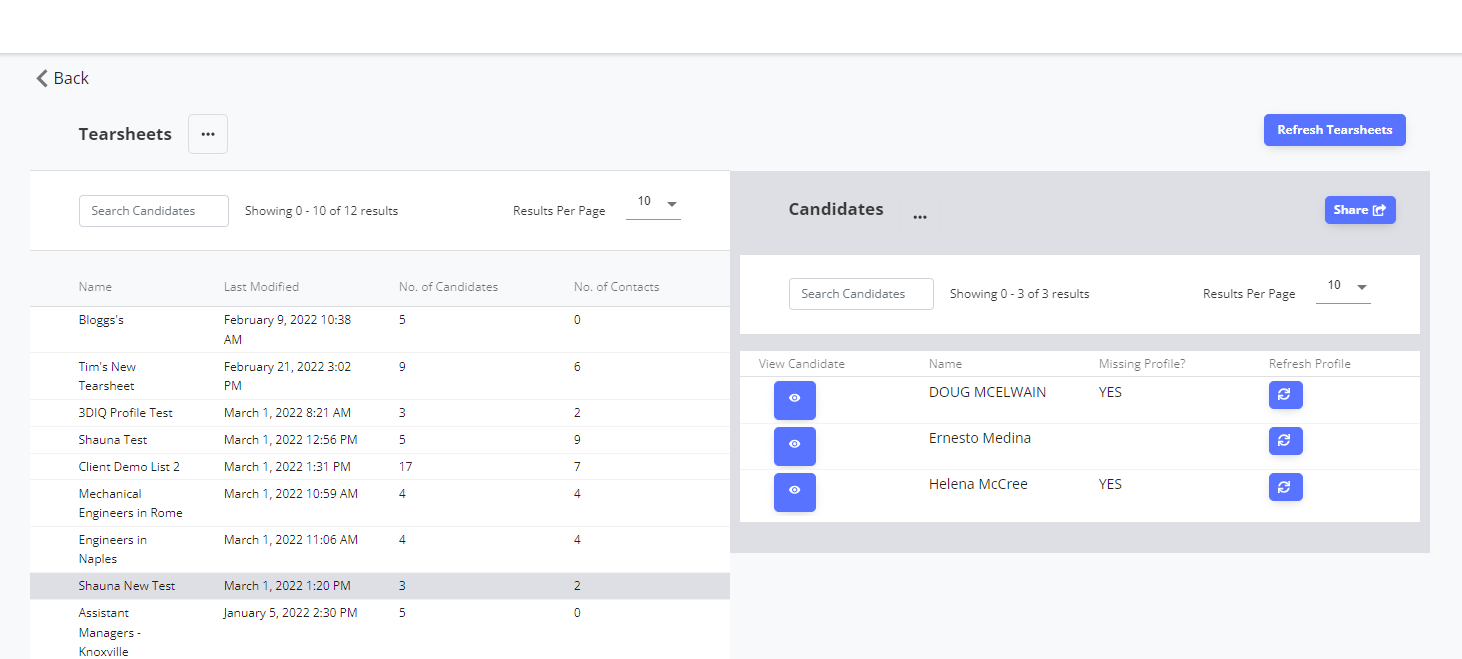View candidate Helena McCree via eye icon
This screenshot has height=659, width=1462.
795,491
